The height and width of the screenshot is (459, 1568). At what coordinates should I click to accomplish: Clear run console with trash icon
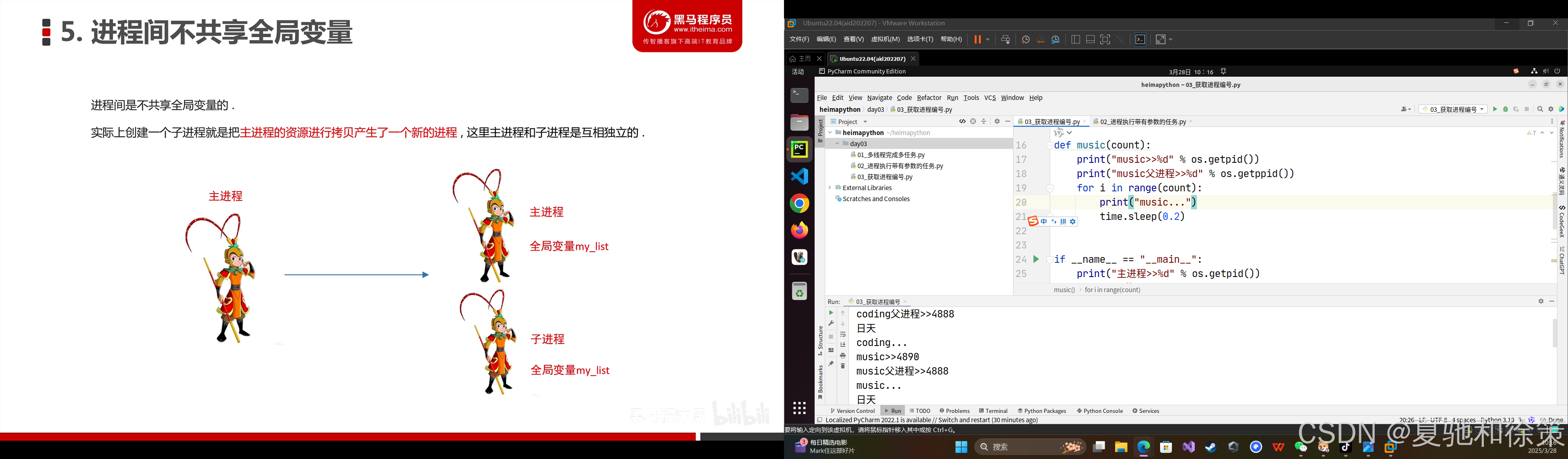tap(843, 366)
